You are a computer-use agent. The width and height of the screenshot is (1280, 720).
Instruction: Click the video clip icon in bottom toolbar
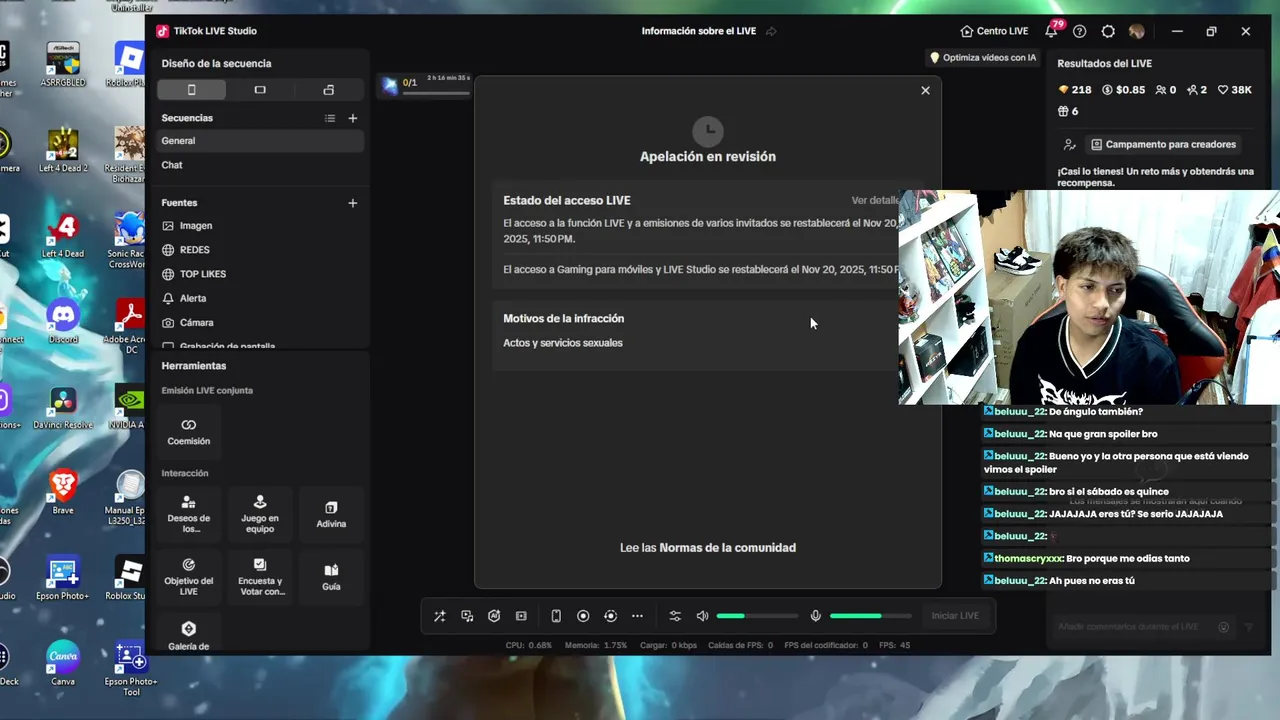521,616
